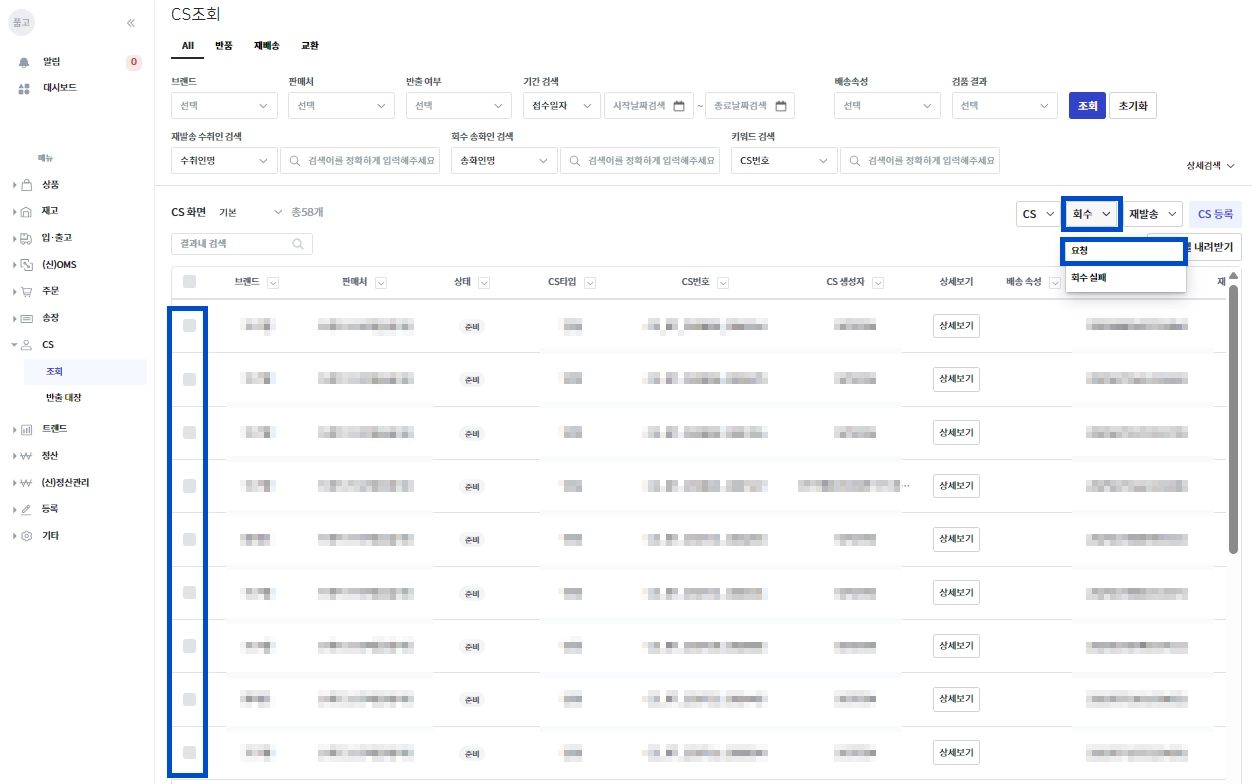Open the end date calendar icon
Image resolution: width=1252 pixels, height=784 pixels.
(781, 106)
